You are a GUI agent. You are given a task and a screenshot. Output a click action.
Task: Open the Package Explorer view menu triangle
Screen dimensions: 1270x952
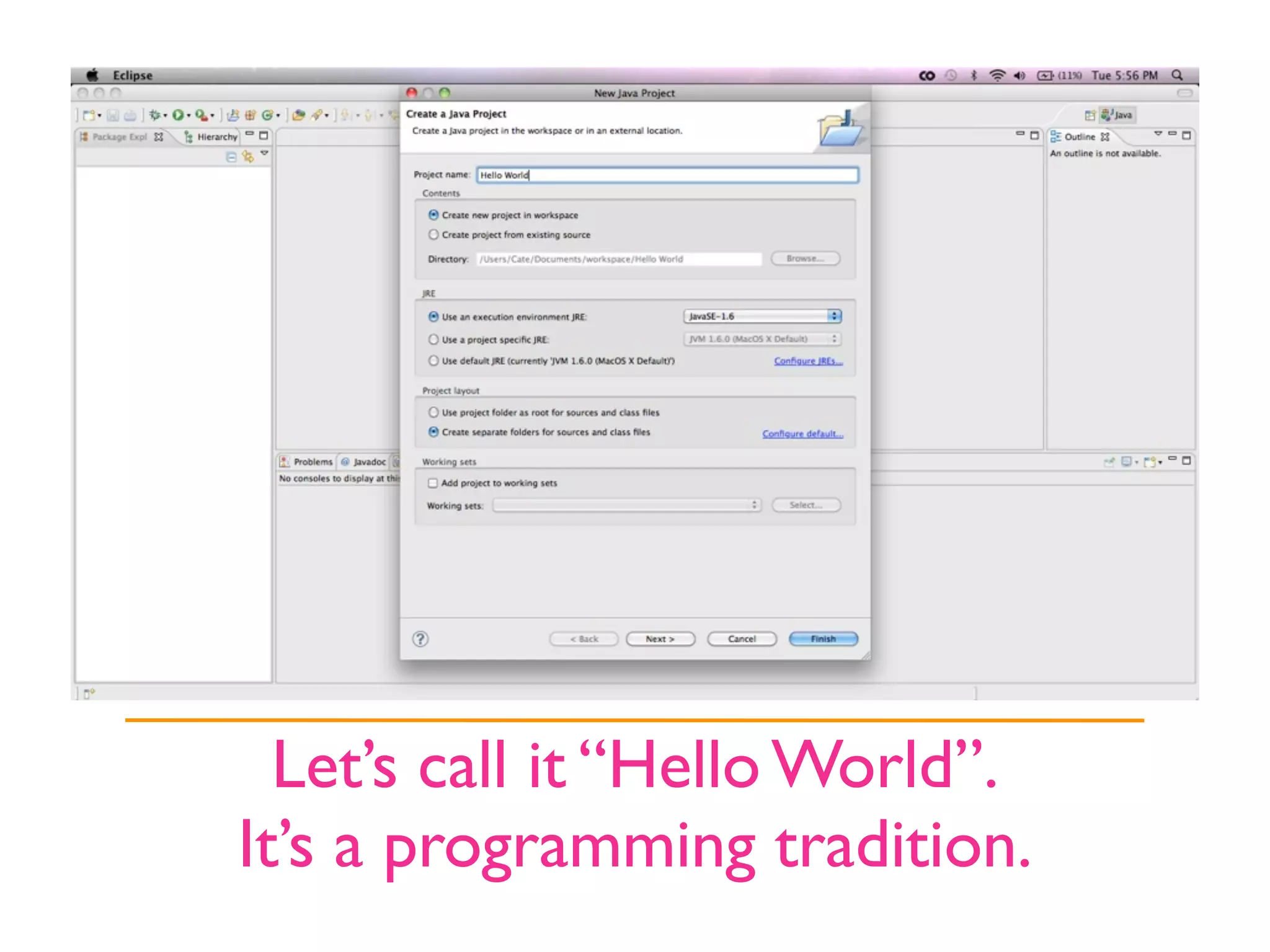265,152
